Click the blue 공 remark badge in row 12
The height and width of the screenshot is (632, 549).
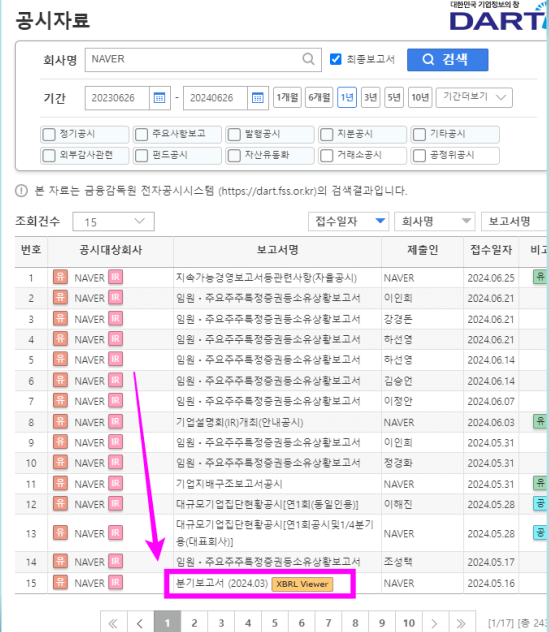[x=540, y=503]
